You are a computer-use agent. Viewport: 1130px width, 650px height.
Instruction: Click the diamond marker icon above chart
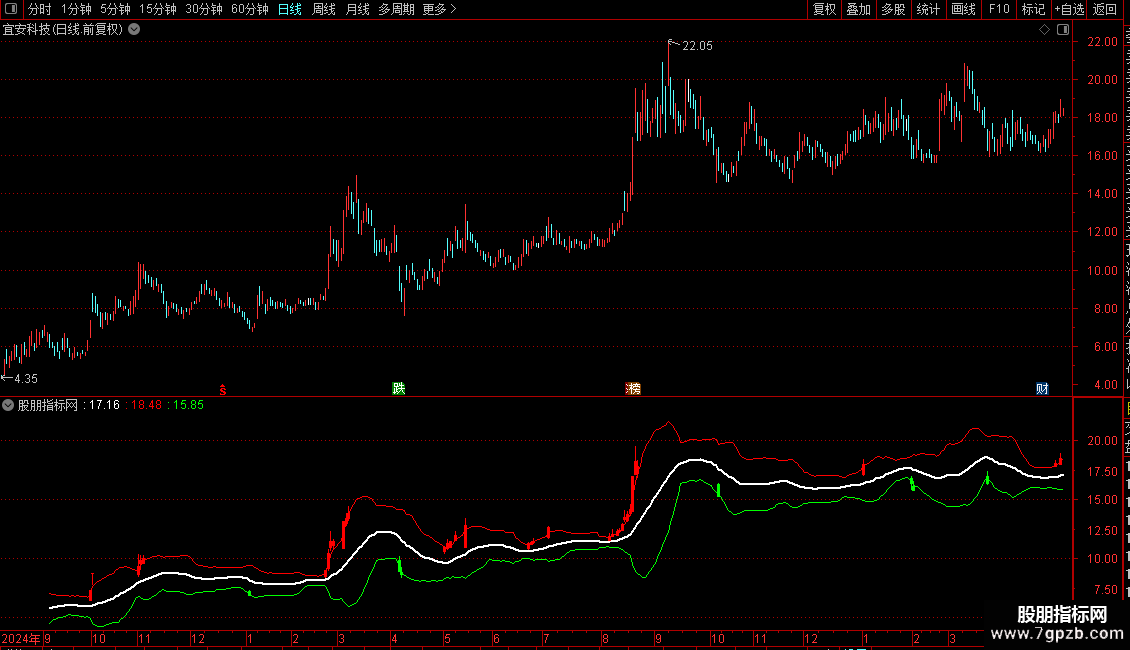[x=1044, y=30]
